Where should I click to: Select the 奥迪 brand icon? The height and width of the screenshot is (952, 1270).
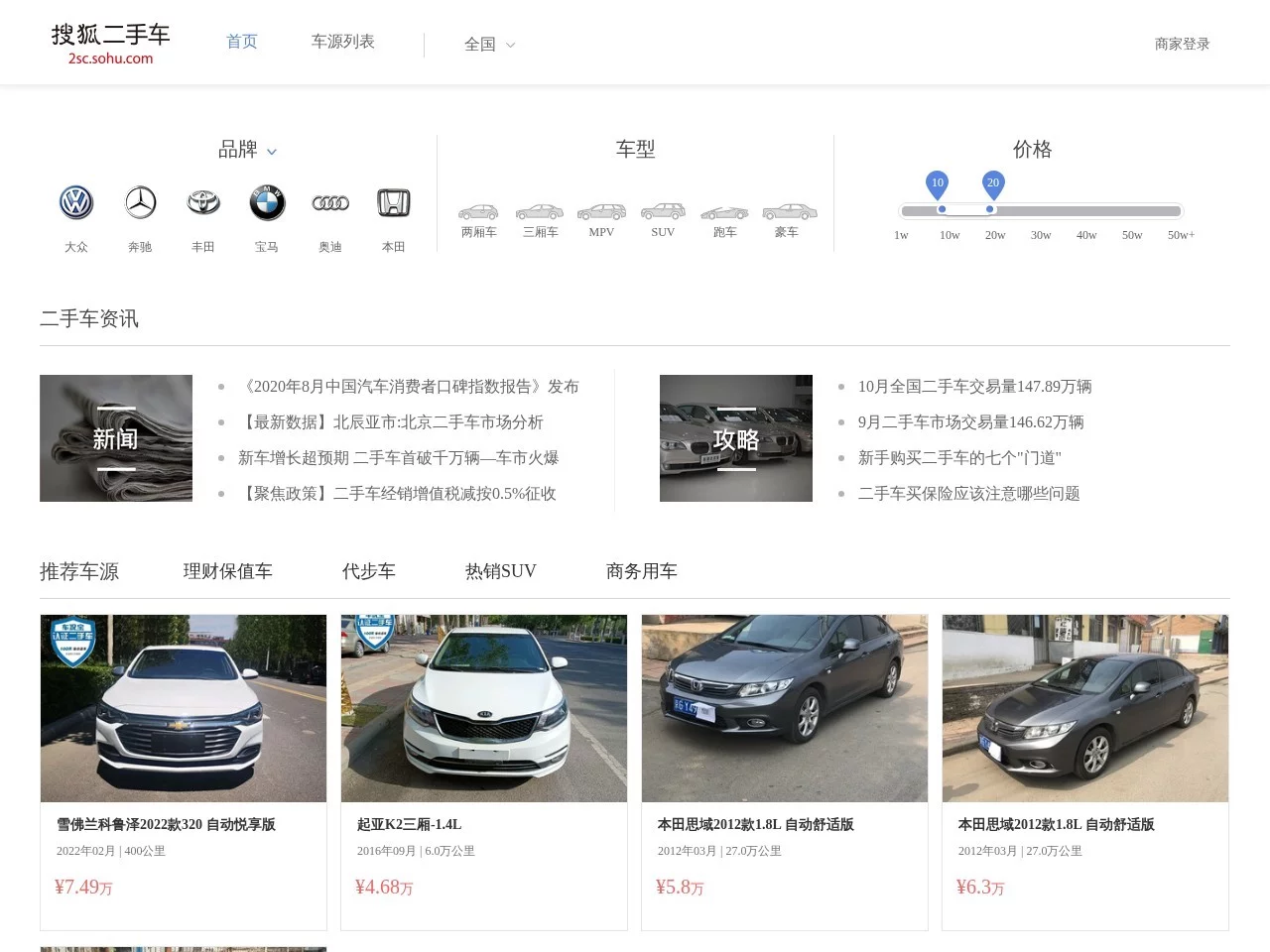(330, 202)
